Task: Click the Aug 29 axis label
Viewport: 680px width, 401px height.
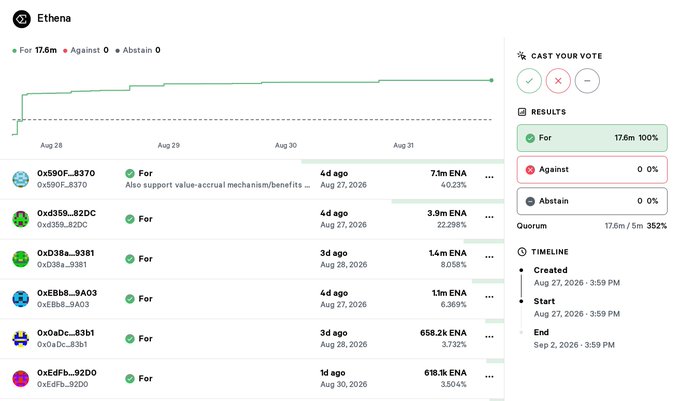Action: pos(169,145)
